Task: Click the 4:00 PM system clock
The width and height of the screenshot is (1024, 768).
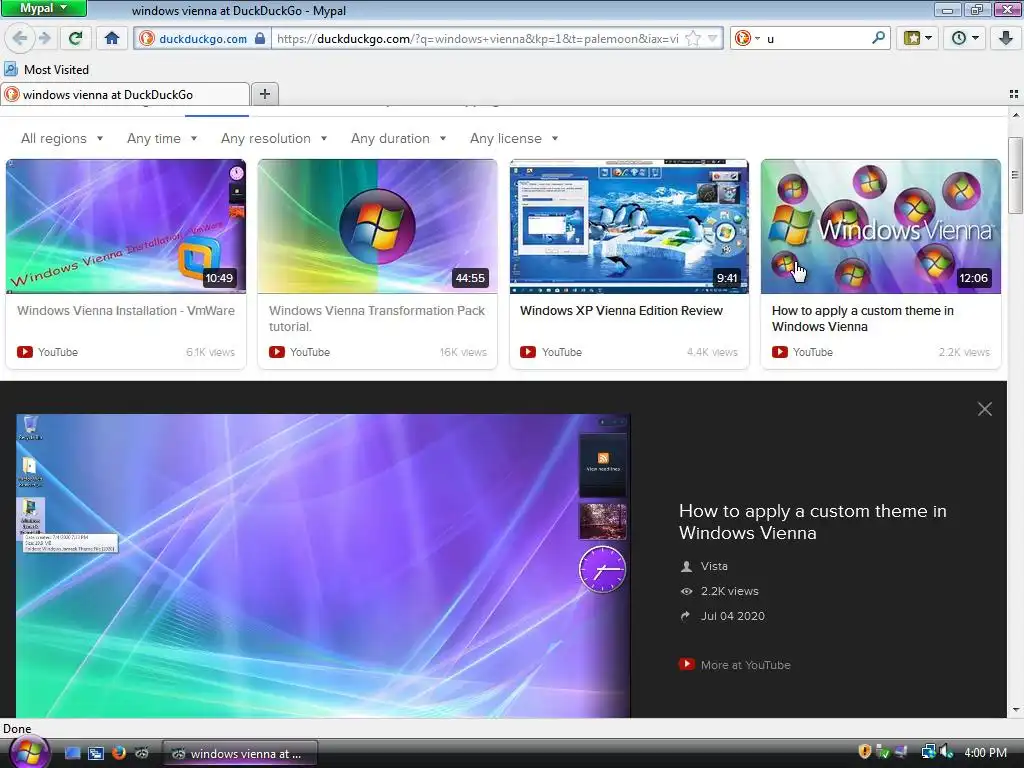Action: [x=985, y=752]
